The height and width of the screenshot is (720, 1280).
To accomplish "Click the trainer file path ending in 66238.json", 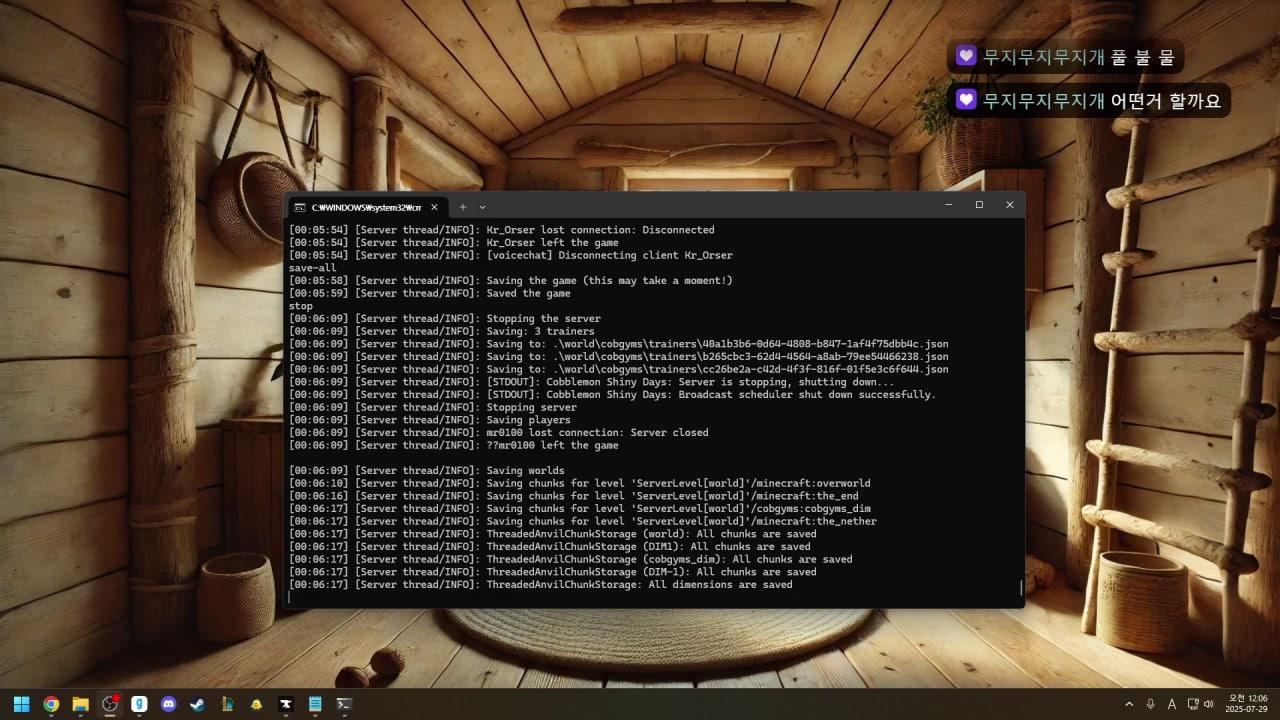I will (x=749, y=356).
